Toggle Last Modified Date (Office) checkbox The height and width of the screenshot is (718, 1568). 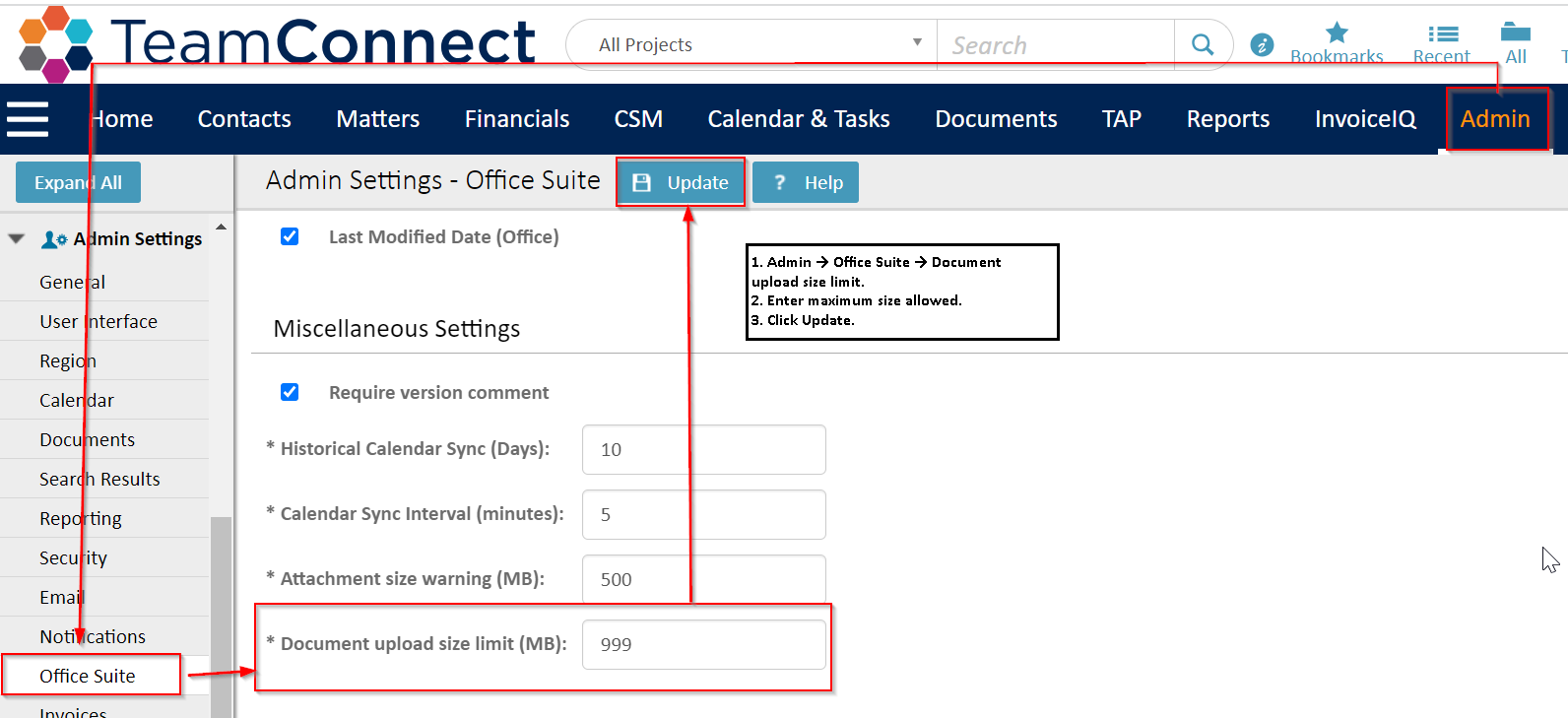(x=290, y=236)
